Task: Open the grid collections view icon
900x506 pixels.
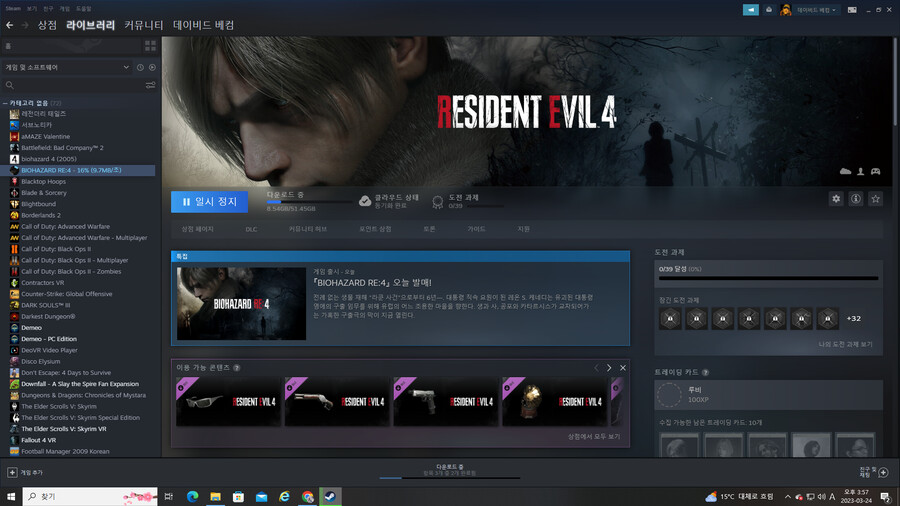Action: 150,46
